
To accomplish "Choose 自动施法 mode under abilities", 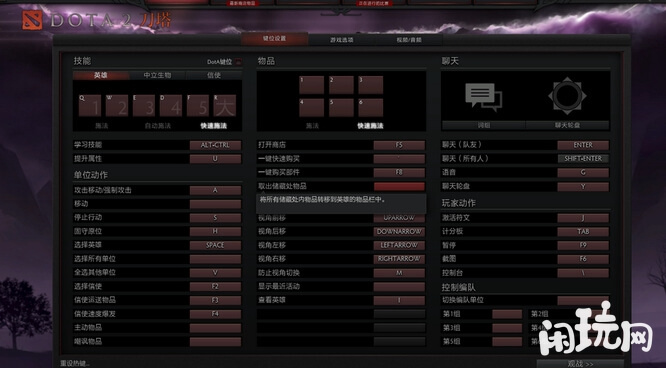I will click(157, 126).
